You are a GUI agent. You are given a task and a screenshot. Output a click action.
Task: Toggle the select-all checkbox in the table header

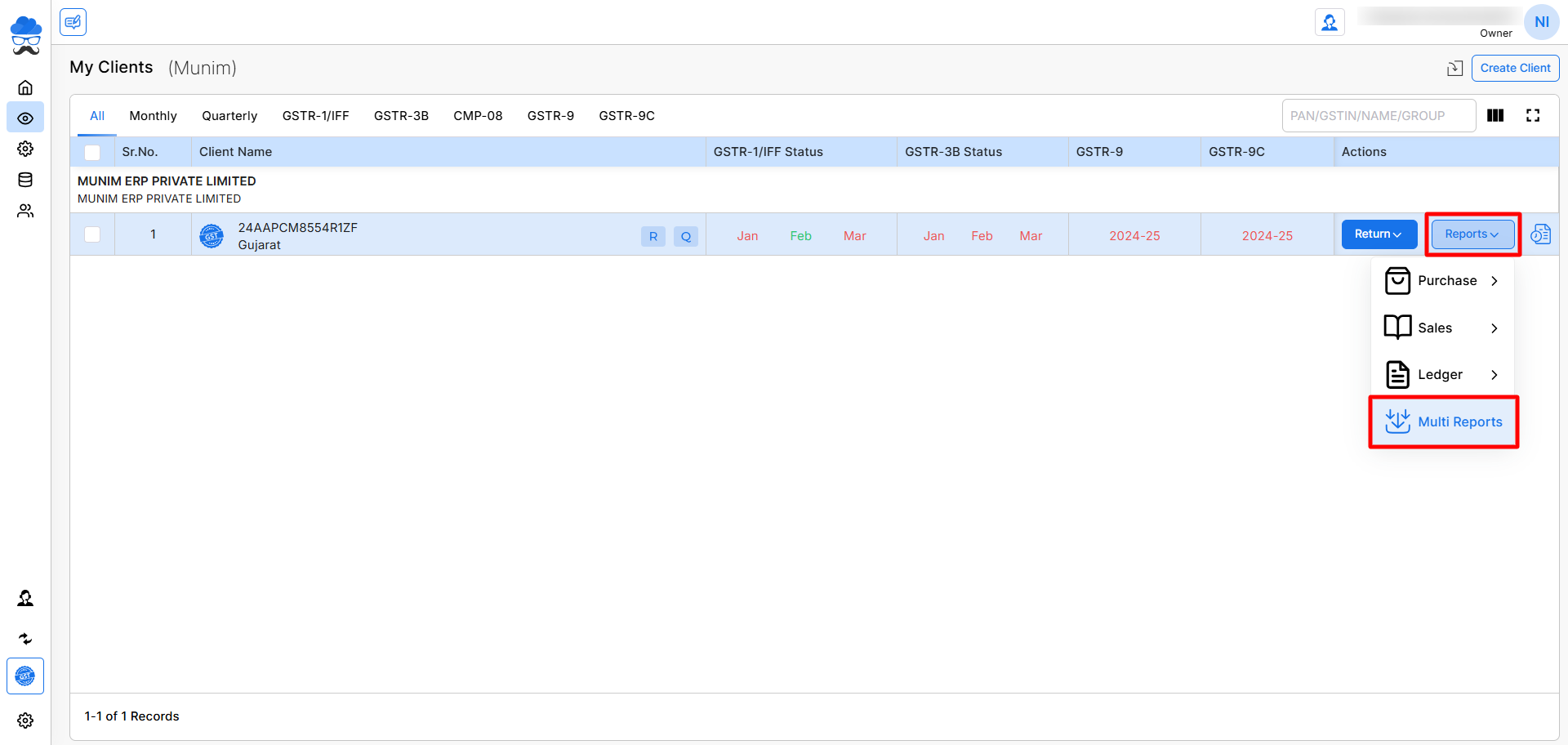[x=92, y=153]
